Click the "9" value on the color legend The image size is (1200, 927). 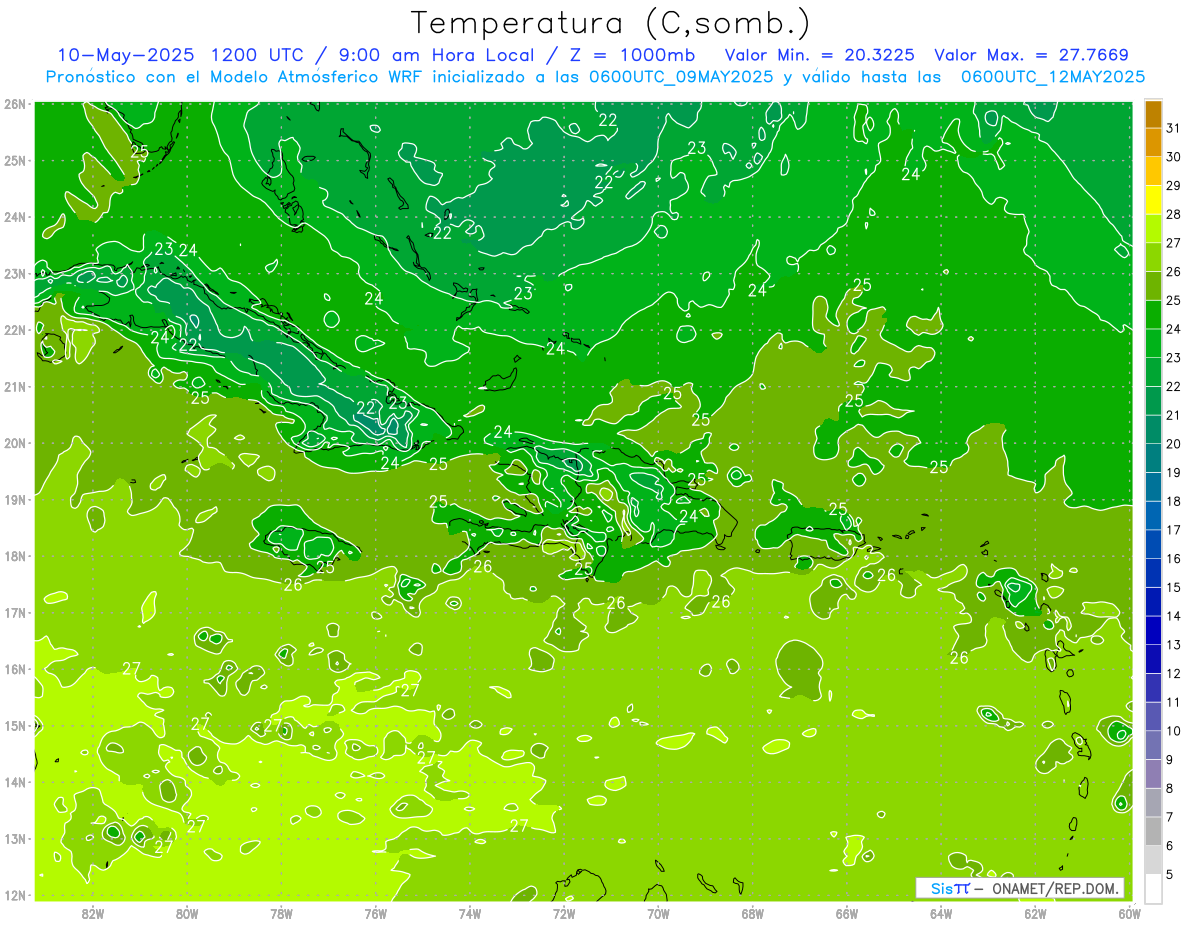1170,760
